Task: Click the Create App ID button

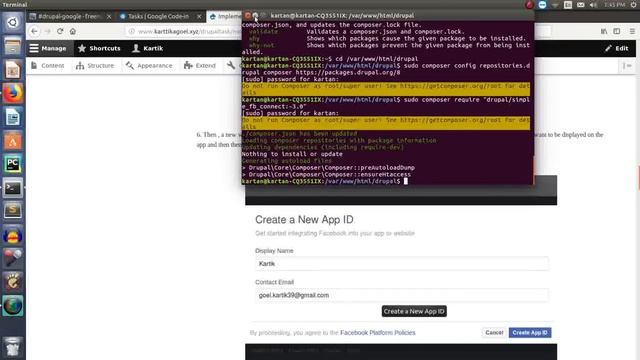Action: [530, 333]
